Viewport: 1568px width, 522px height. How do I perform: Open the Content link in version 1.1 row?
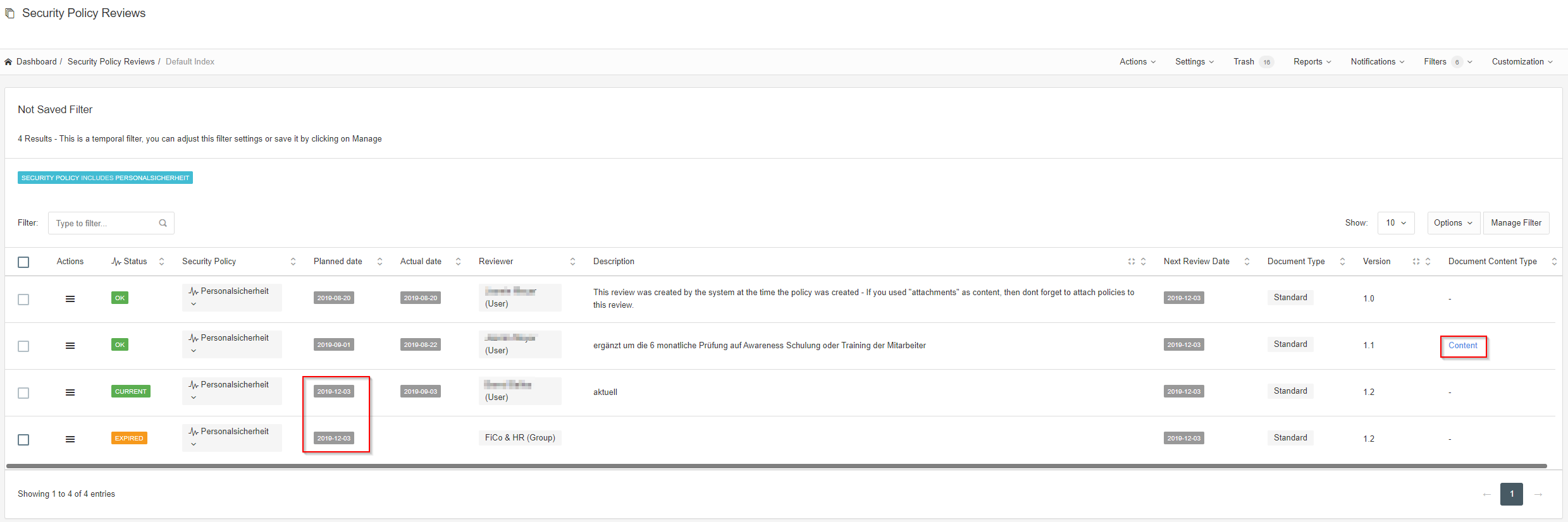point(1462,346)
